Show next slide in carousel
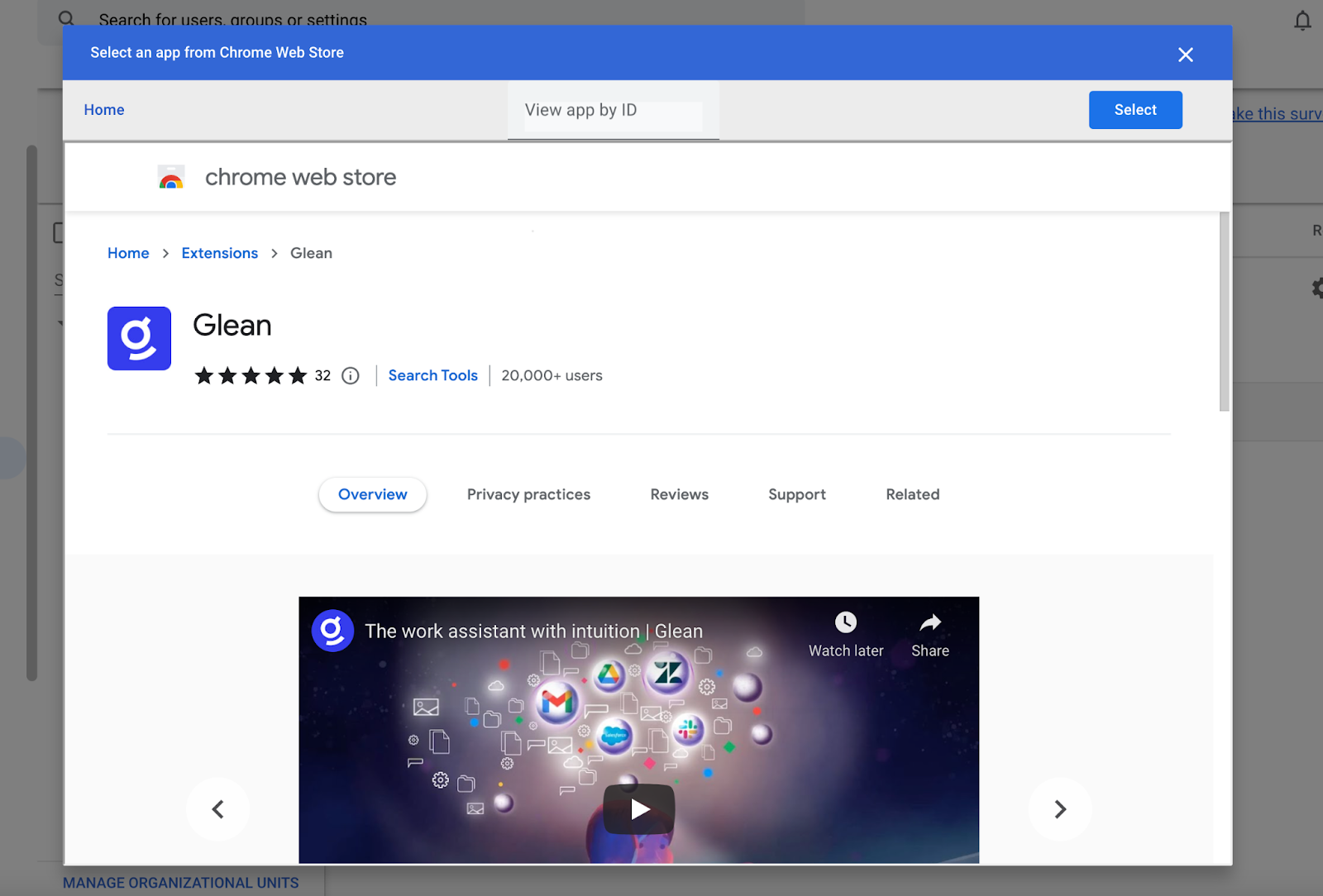1323x896 pixels. (1060, 809)
